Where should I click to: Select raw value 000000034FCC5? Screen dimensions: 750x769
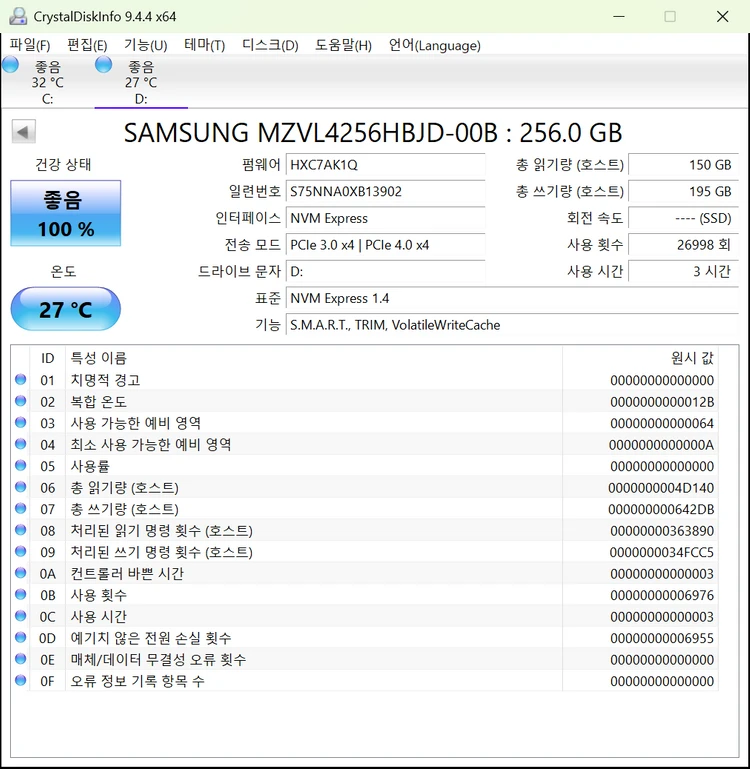(x=661, y=552)
